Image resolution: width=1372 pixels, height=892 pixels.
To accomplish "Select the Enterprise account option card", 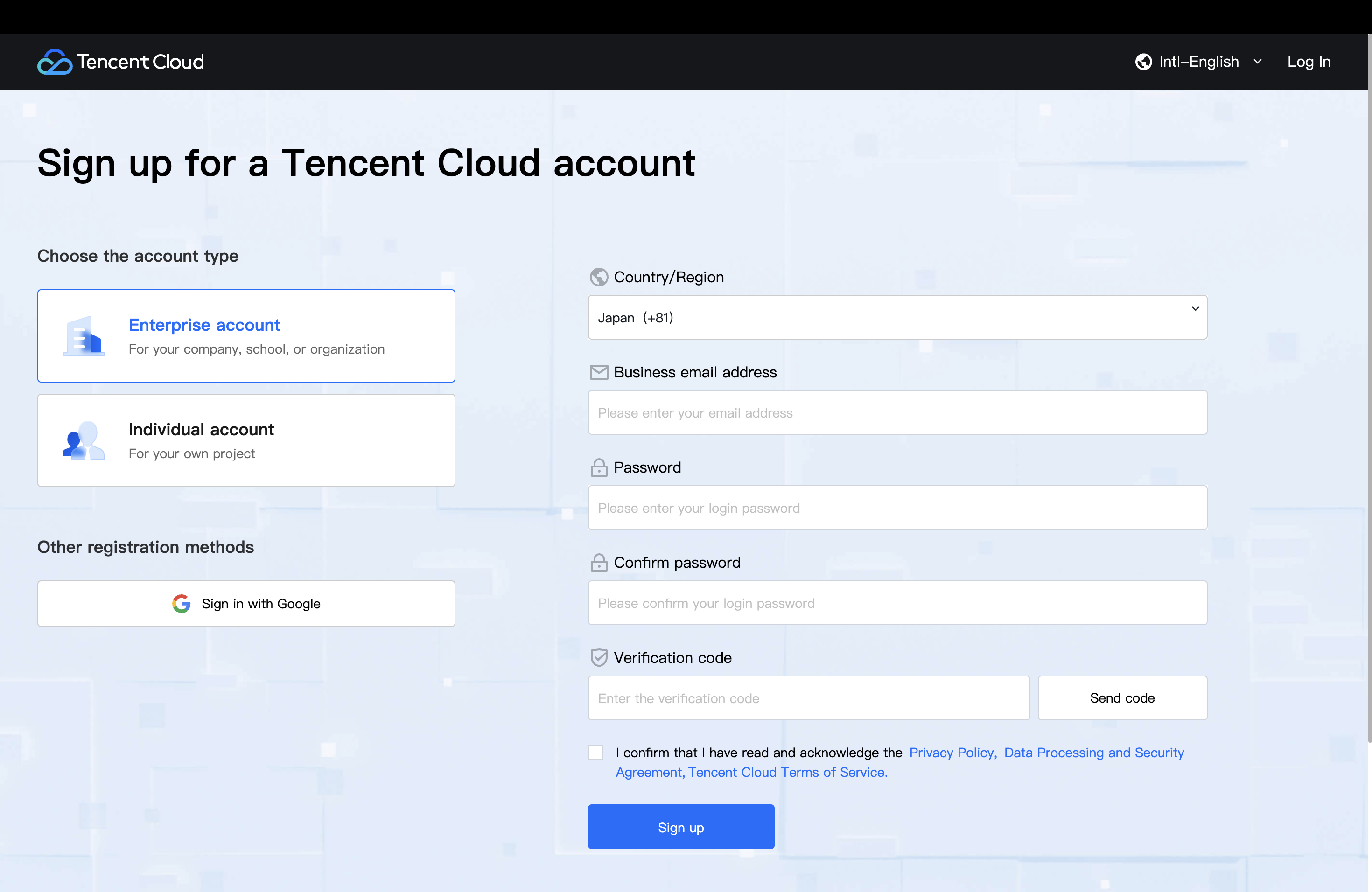I will click(246, 336).
